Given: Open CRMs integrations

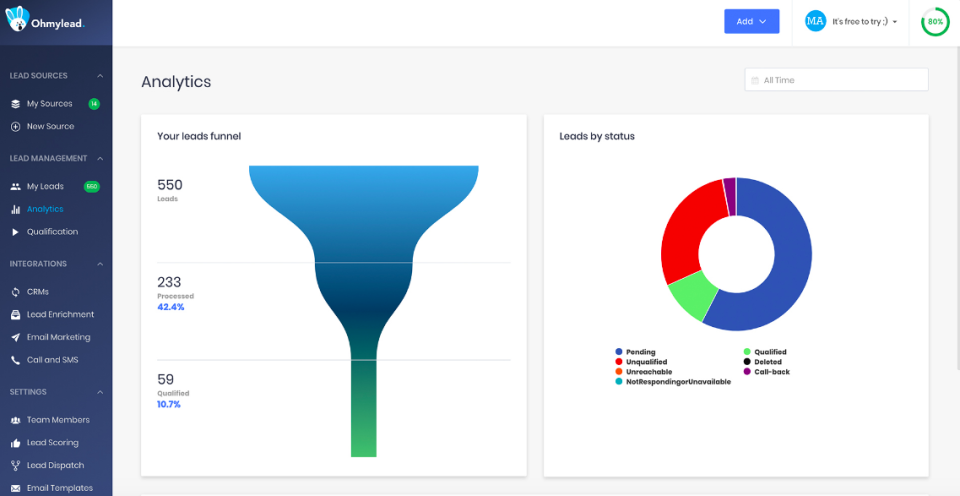Looking at the screenshot, I should click(x=37, y=292).
